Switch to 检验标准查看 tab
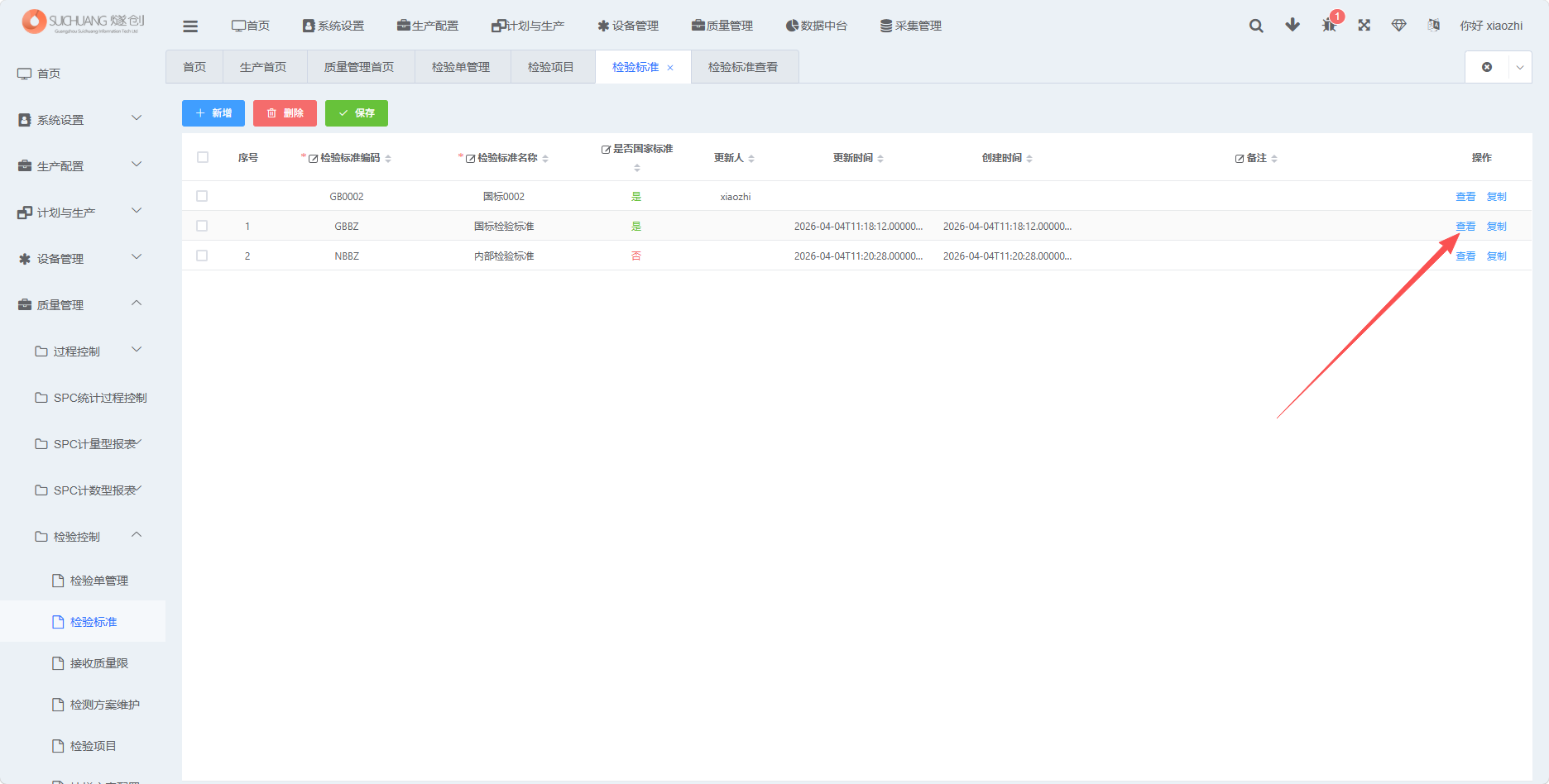 pyautogui.click(x=743, y=67)
